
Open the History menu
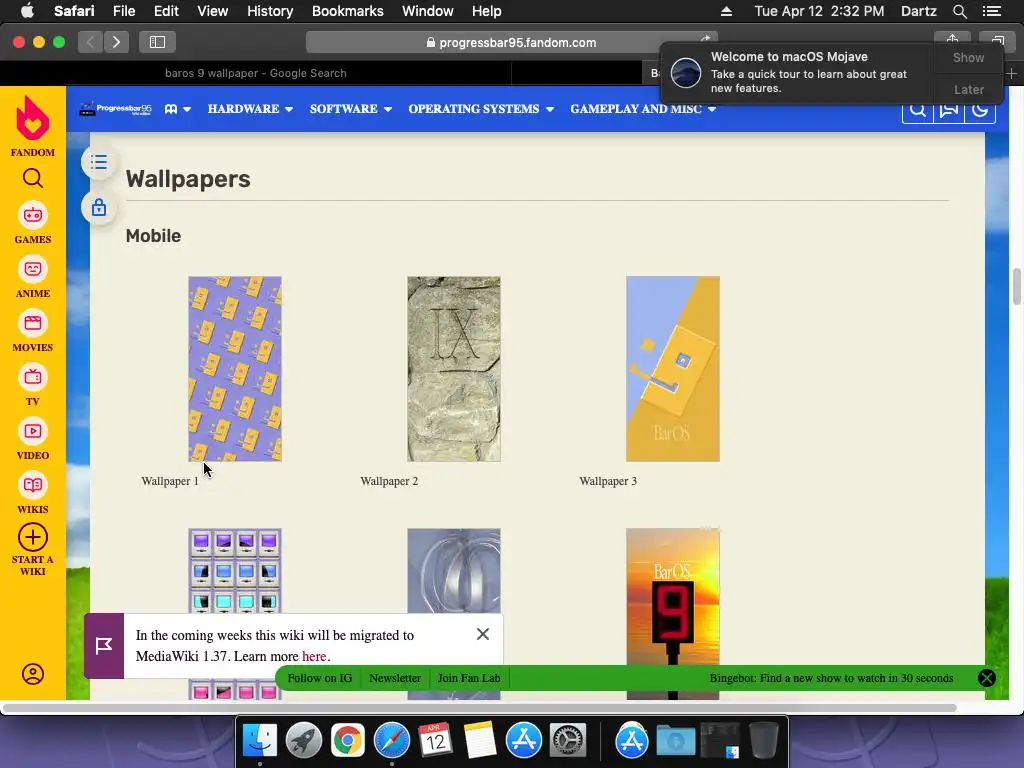[270, 11]
